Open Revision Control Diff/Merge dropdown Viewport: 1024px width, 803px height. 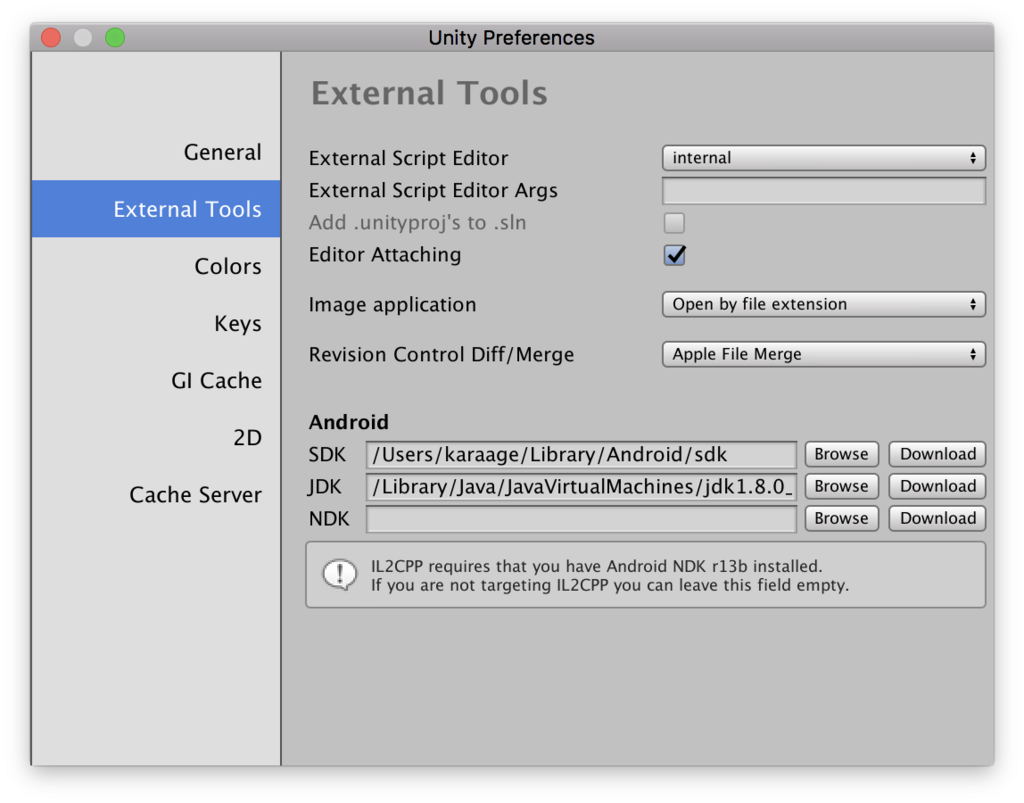tap(824, 354)
